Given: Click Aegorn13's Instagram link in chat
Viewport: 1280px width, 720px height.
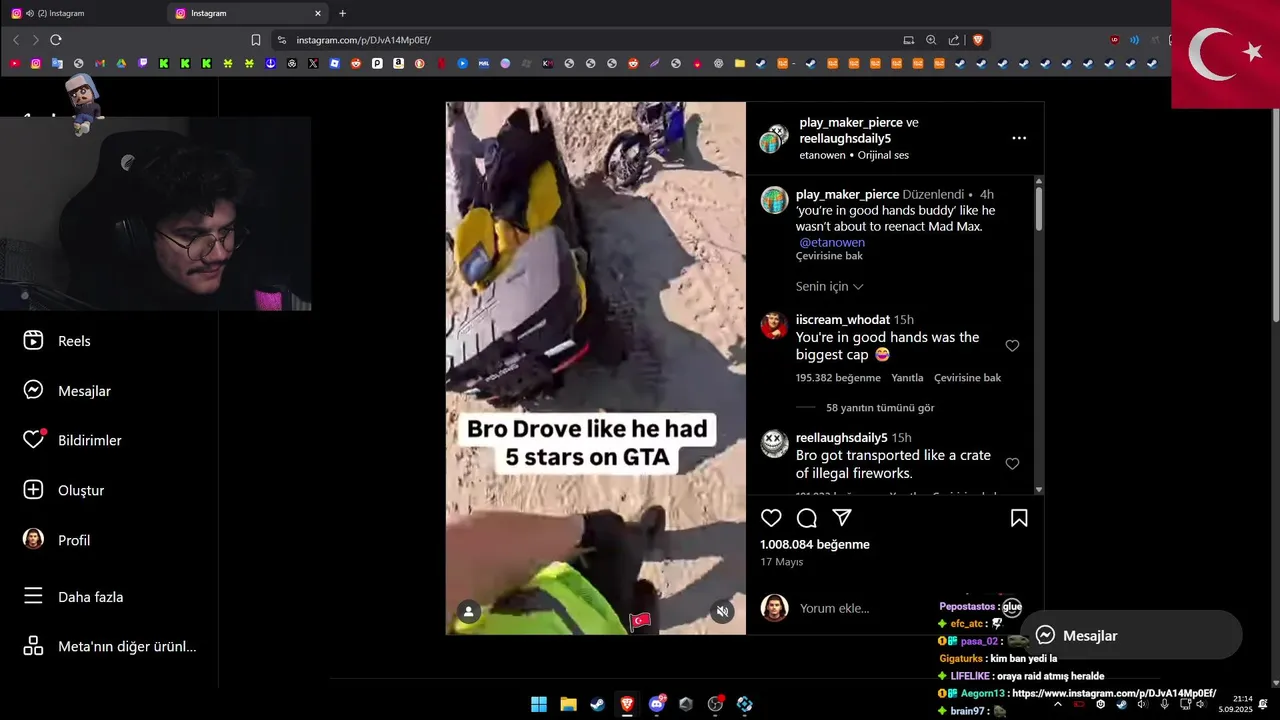Looking at the screenshot, I should point(1113,693).
